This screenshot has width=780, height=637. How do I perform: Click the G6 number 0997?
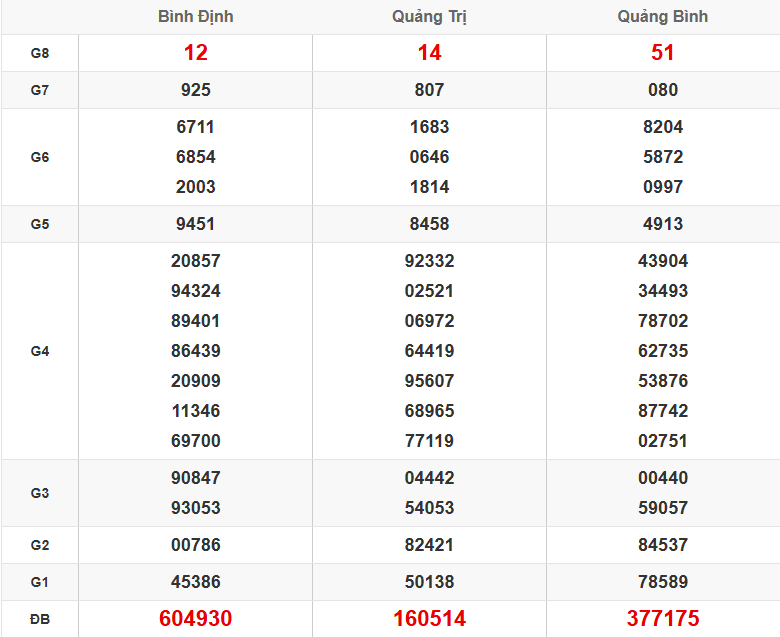tap(662, 187)
